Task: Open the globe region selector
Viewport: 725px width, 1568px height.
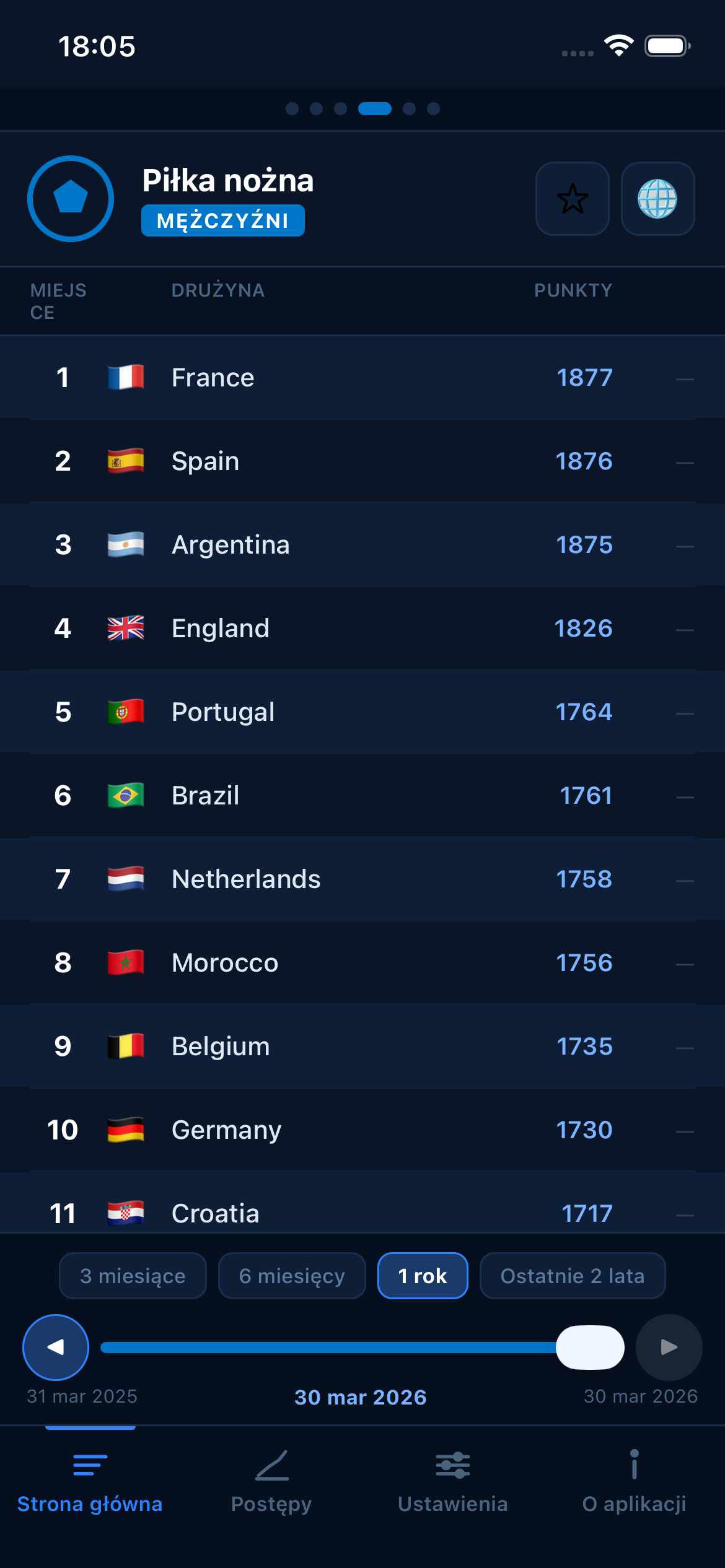Action: (x=659, y=199)
